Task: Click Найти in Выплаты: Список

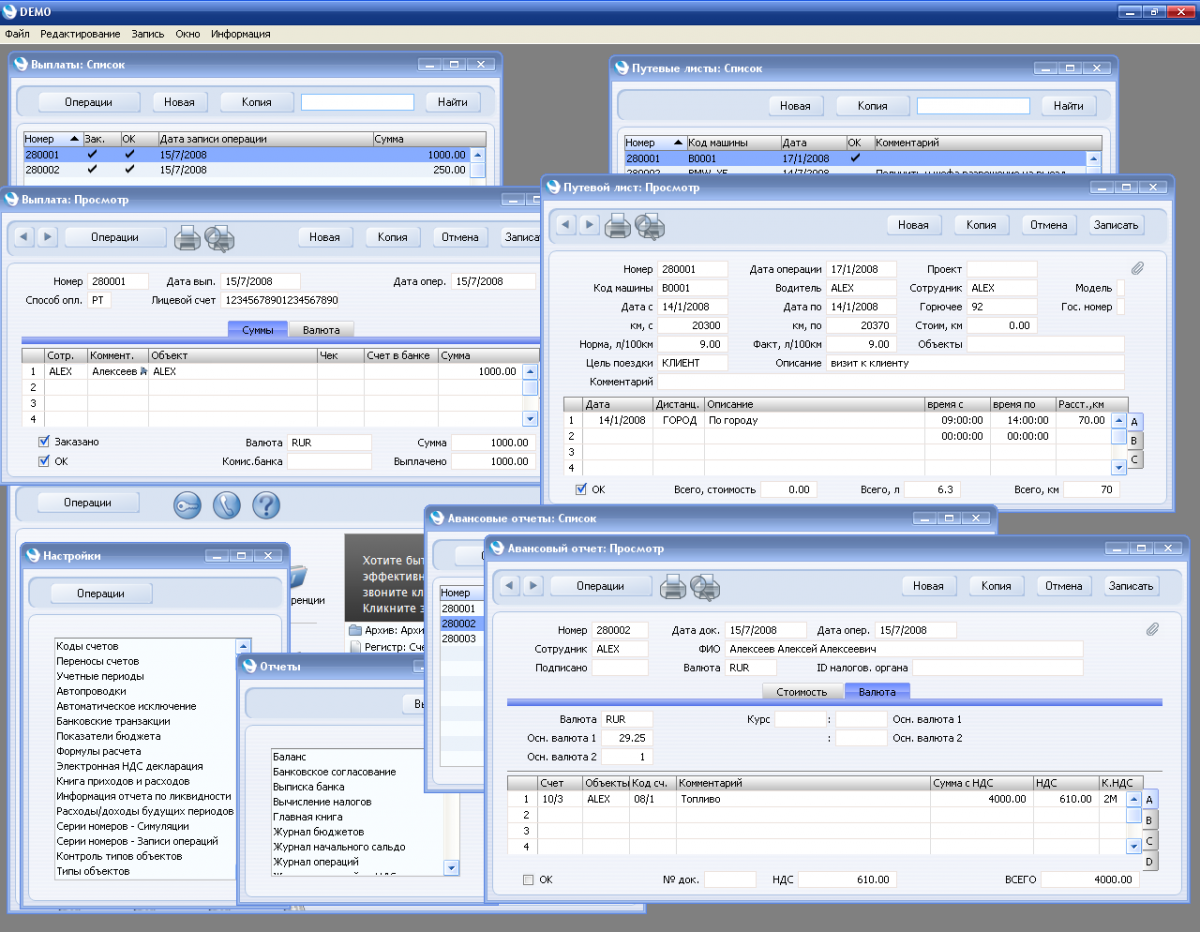Action: pos(453,102)
